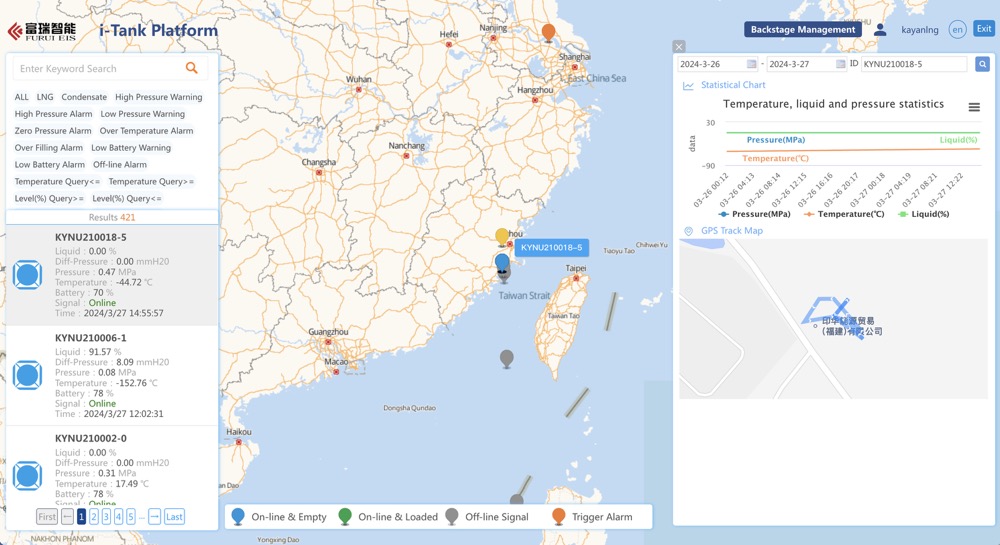
Task: Toggle Pressure(MPa) series in chart legend
Action: [754, 214]
